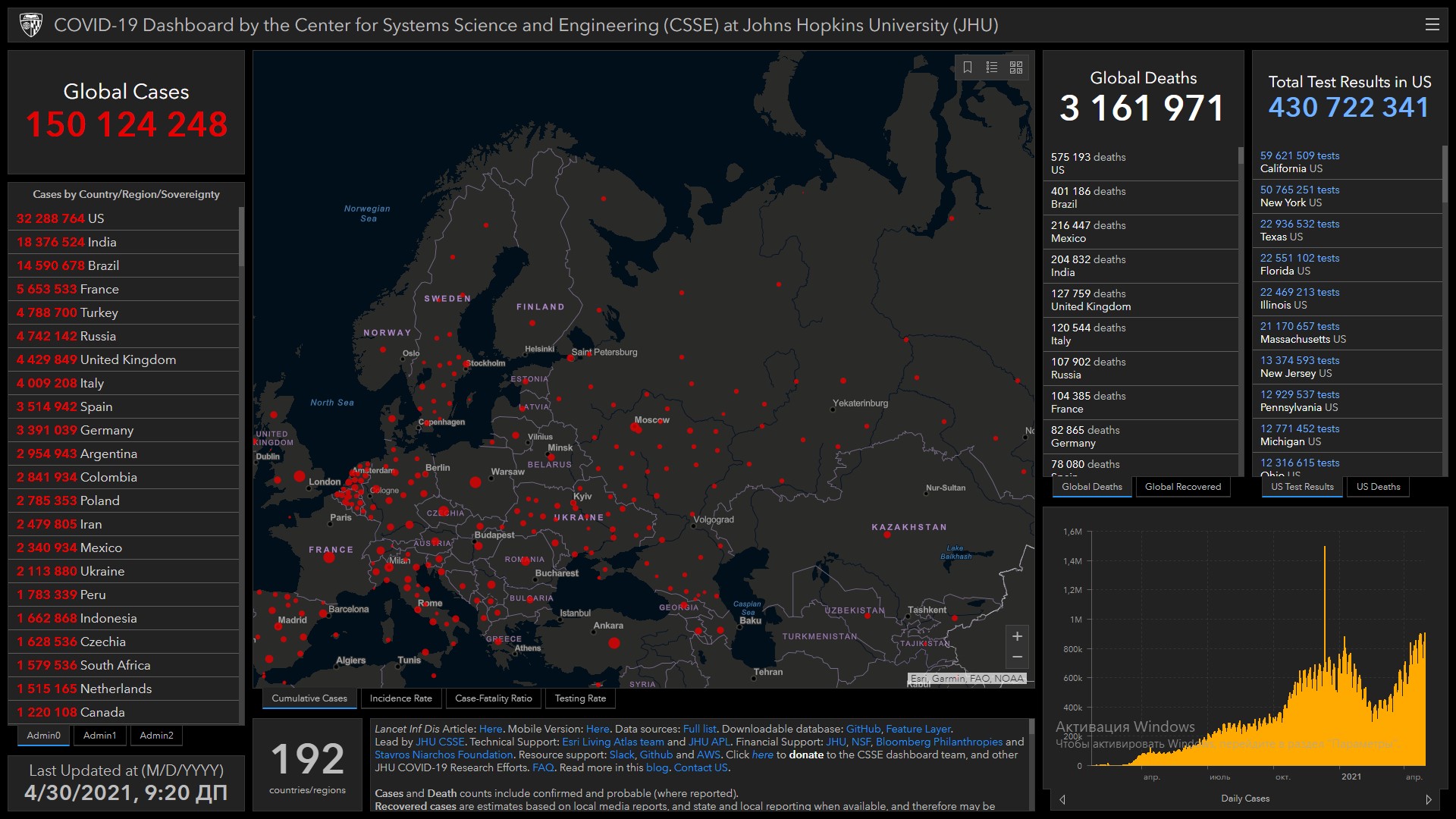Open the map legend list icon
The width and height of the screenshot is (1456, 819).
tap(992, 67)
